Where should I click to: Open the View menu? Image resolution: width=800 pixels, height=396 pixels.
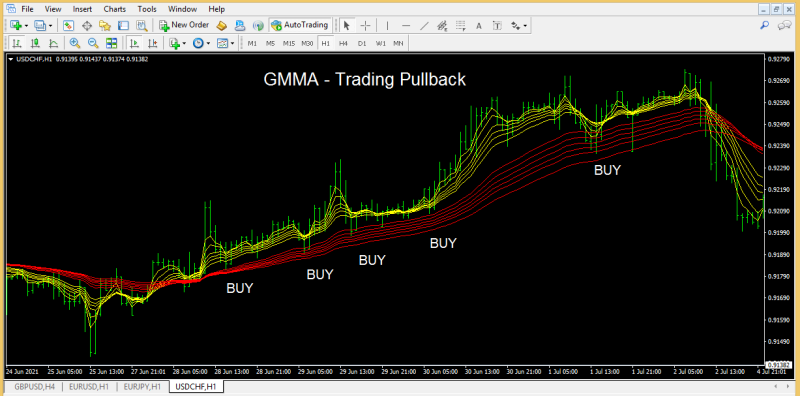(52, 9)
